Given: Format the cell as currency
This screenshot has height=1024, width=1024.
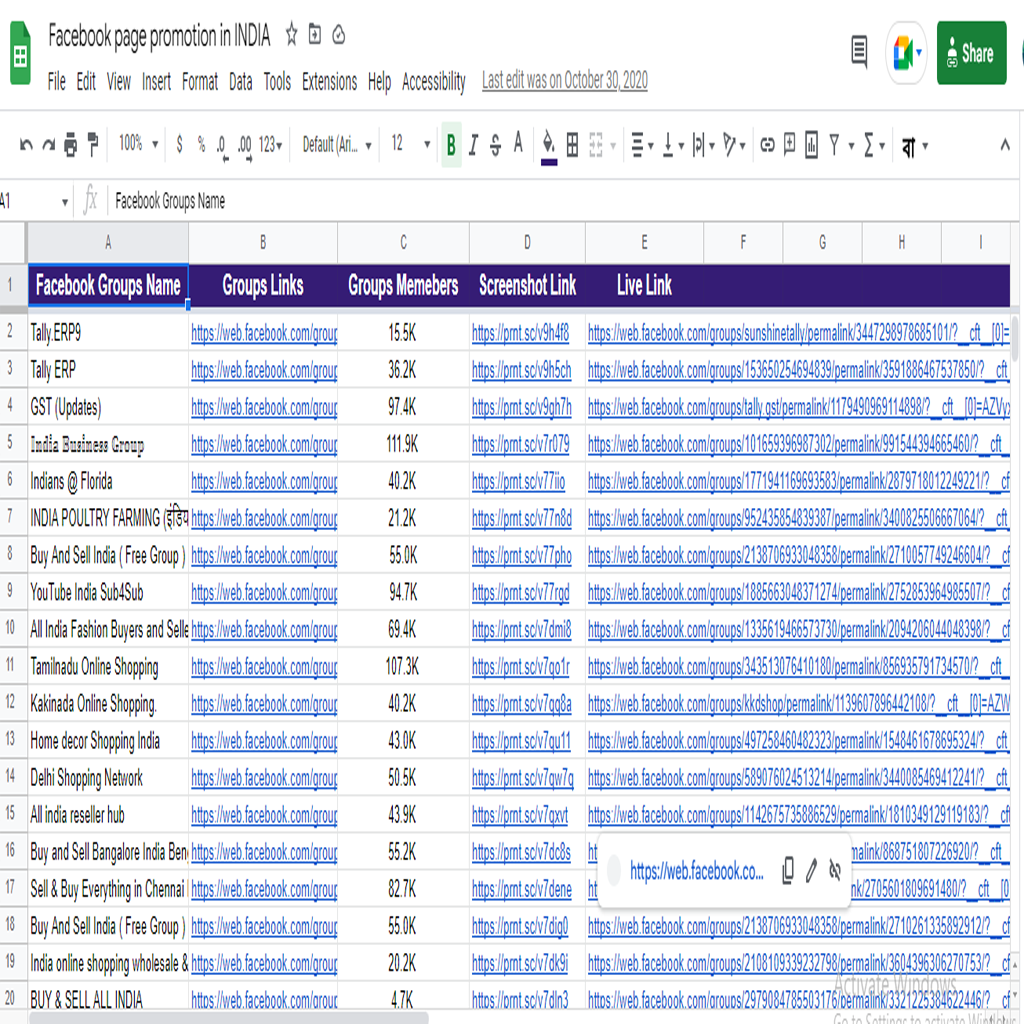Looking at the screenshot, I should [x=180, y=144].
